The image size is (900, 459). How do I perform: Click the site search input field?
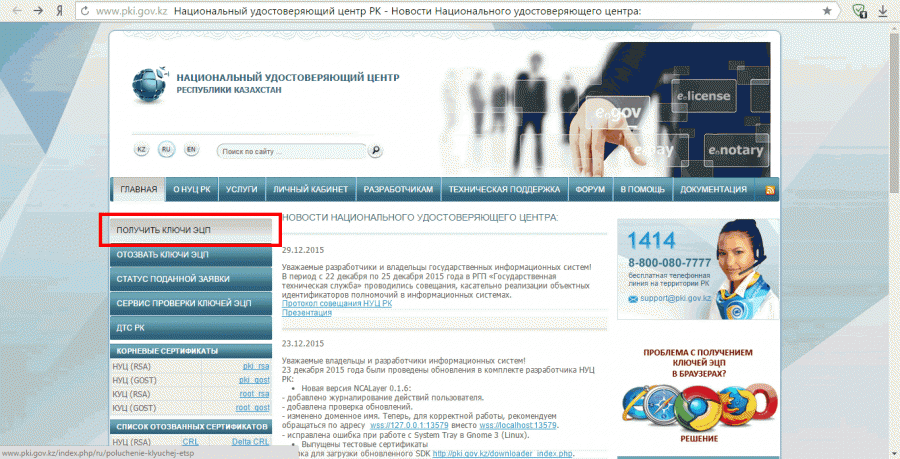pos(290,151)
